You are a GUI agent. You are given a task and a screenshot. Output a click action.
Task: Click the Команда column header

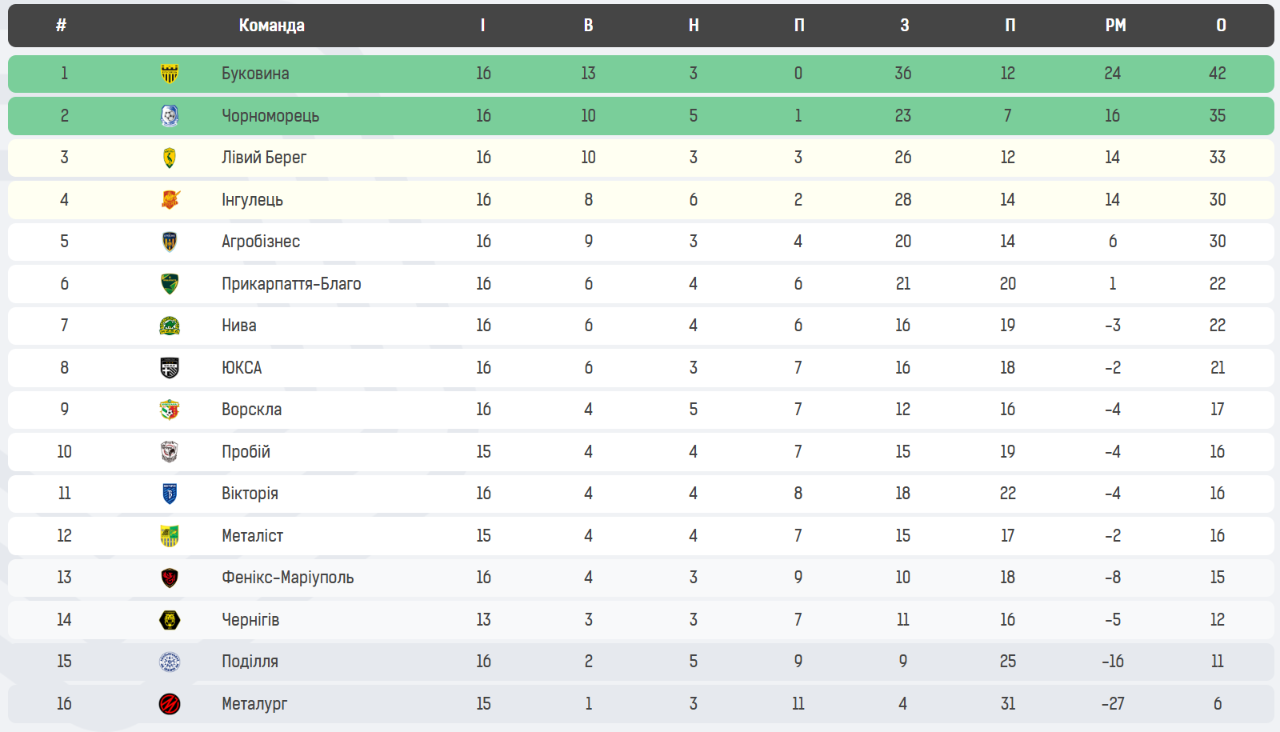tap(272, 26)
